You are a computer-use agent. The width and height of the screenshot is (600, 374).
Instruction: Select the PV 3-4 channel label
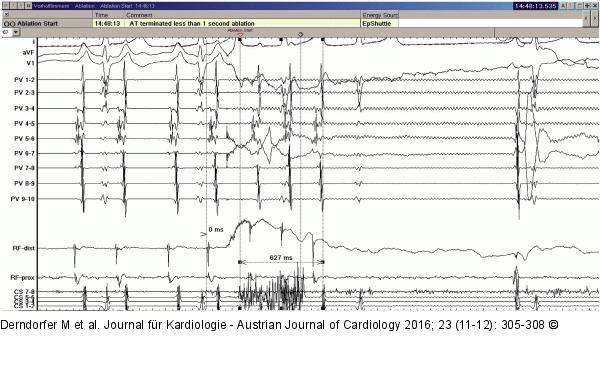pos(24,108)
